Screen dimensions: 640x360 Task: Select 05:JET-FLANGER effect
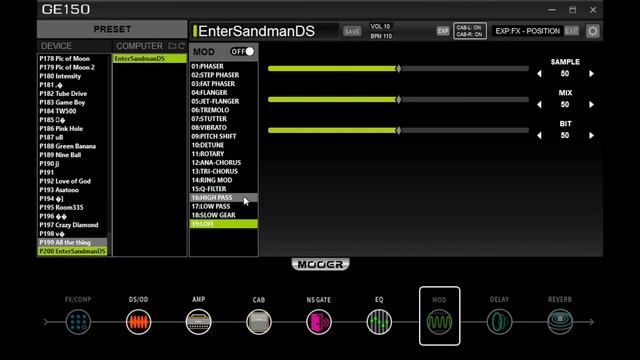point(224,101)
